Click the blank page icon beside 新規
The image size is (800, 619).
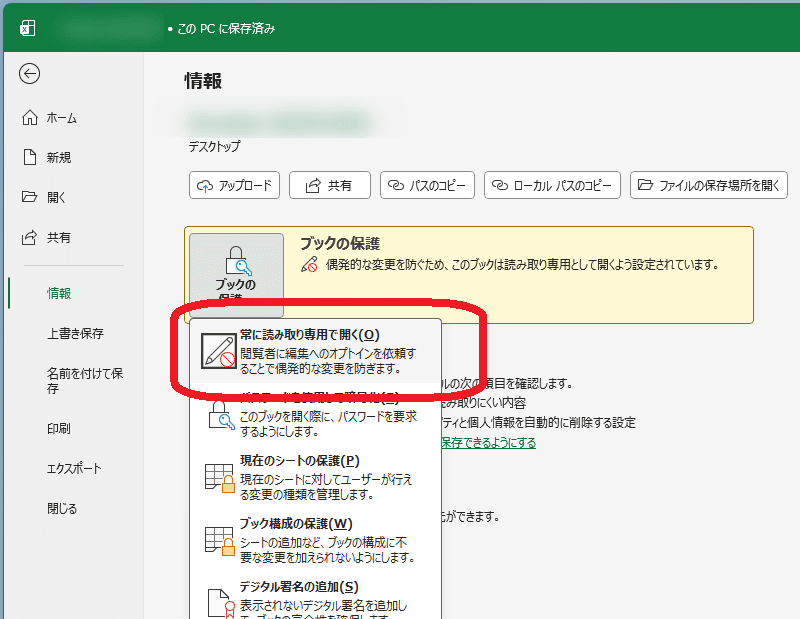click(30, 157)
